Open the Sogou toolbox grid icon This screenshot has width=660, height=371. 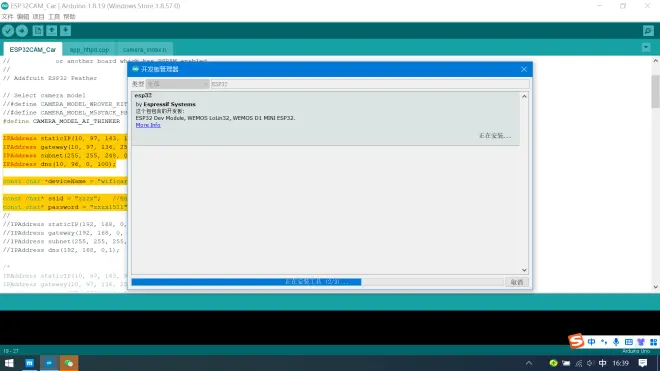point(653,342)
